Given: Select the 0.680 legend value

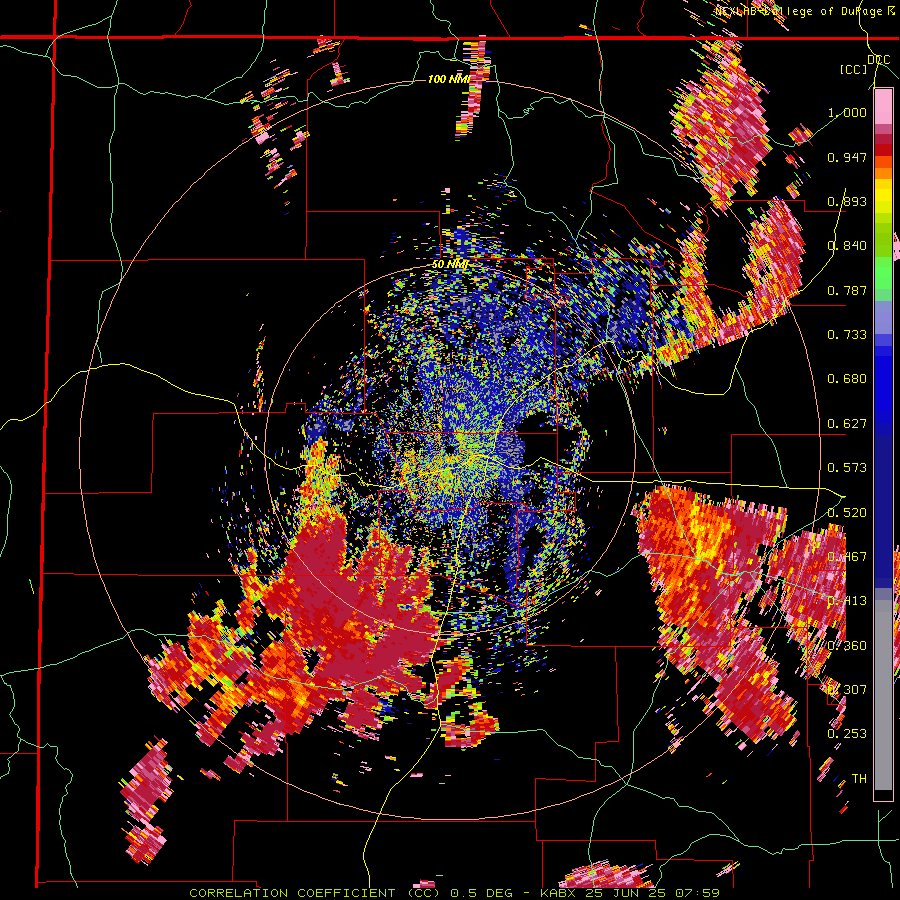Looking at the screenshot, I should (847, 379).
